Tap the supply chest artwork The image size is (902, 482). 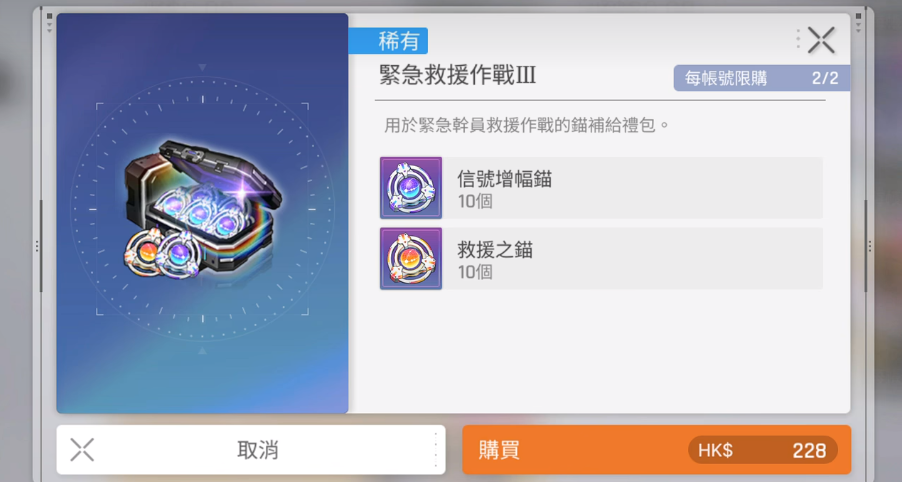coord(202,209)
